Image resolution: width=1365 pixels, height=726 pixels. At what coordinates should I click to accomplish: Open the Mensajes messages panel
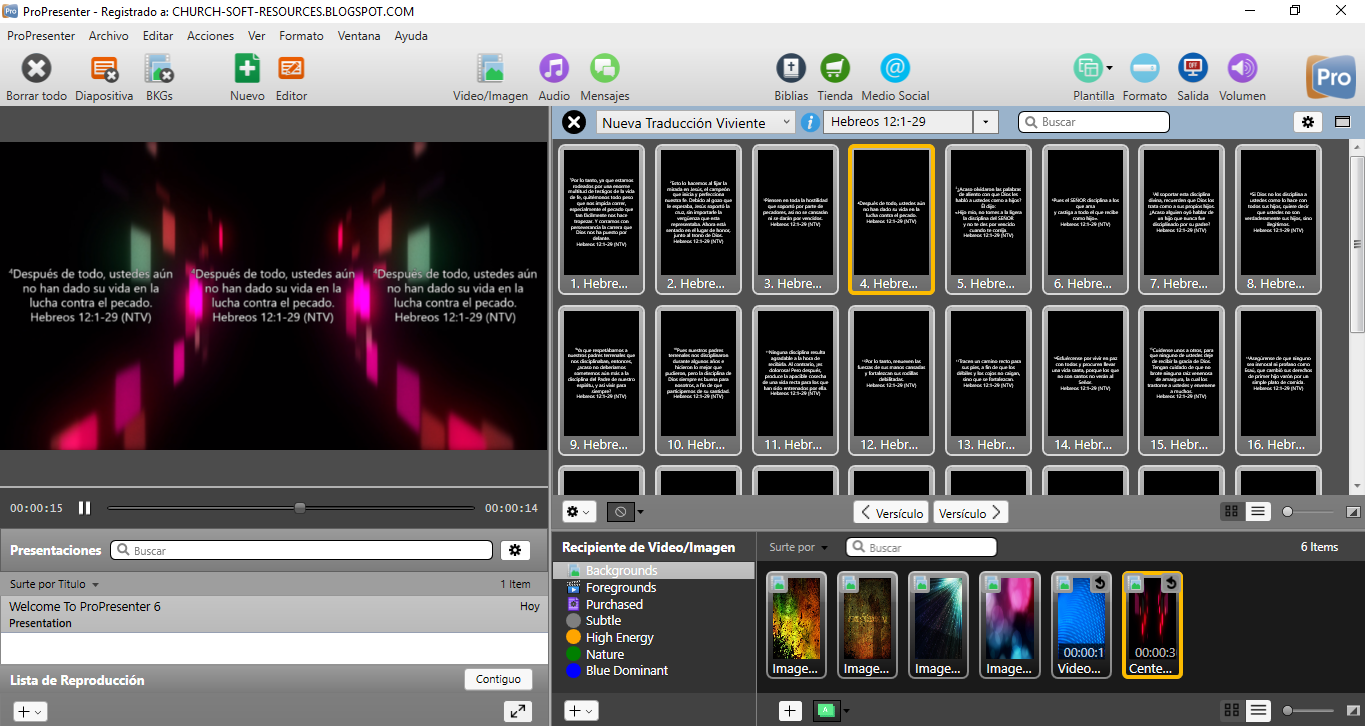605,69
